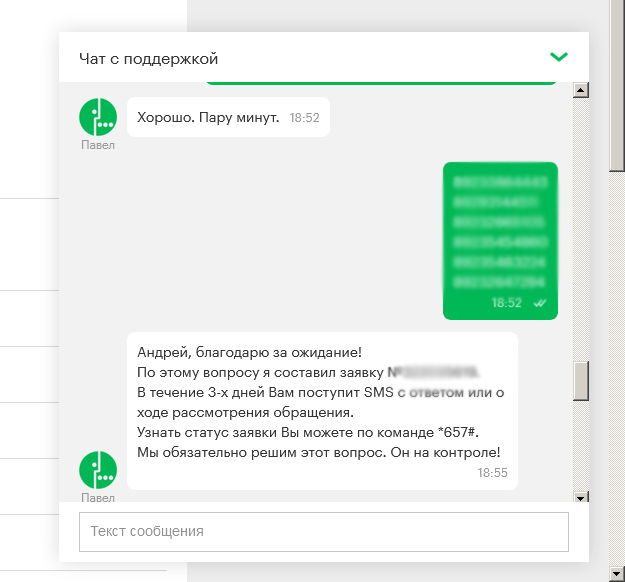The width and height of the screenshot is (625, 582).
Task: Click the 'Хорошо. Пару минут.' message
Action: [228, 117]
